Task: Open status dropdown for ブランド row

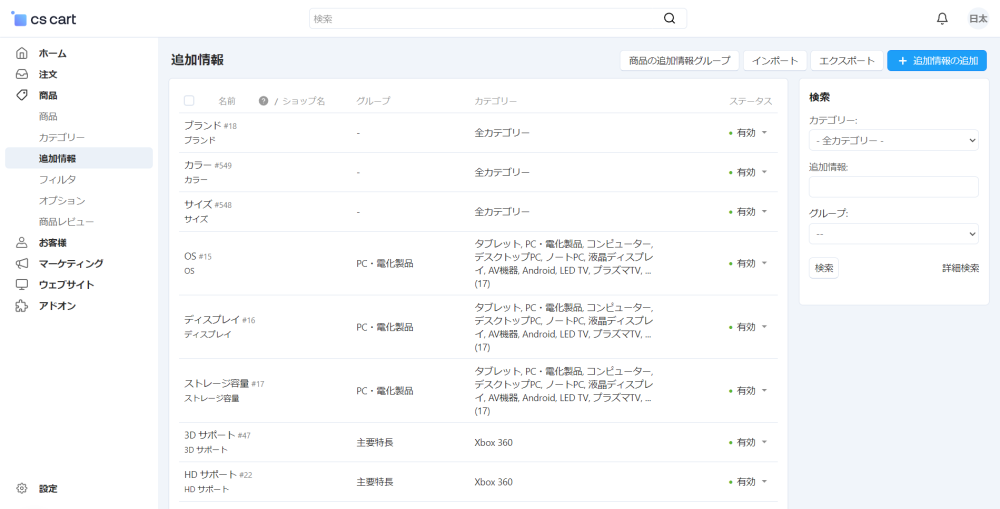Action: [749, 132]
